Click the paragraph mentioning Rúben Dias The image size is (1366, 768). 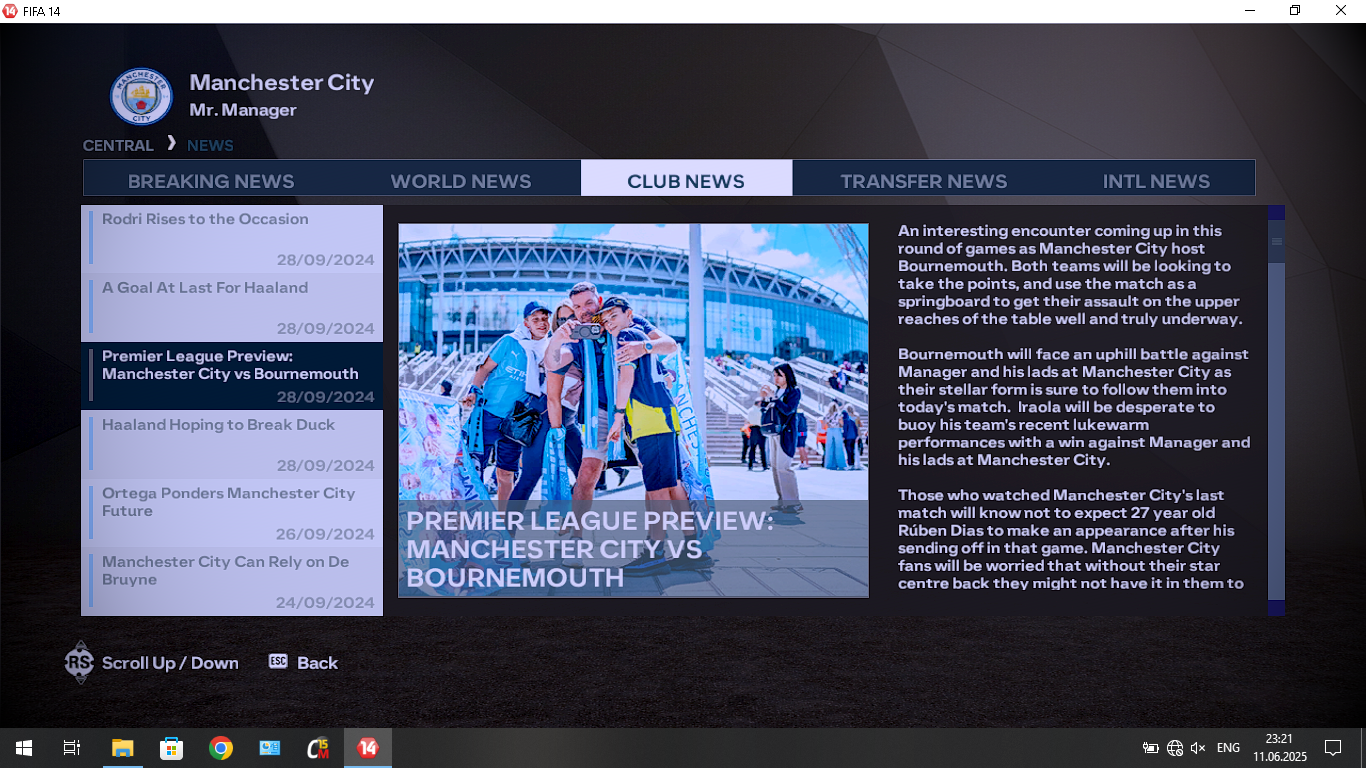click(1070, 539)
